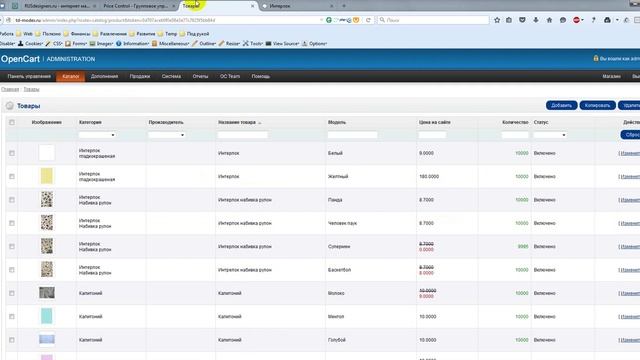Open the Магазин link in top menu
640x360 pixels.
pyautogui.click(x=611, y=76)
